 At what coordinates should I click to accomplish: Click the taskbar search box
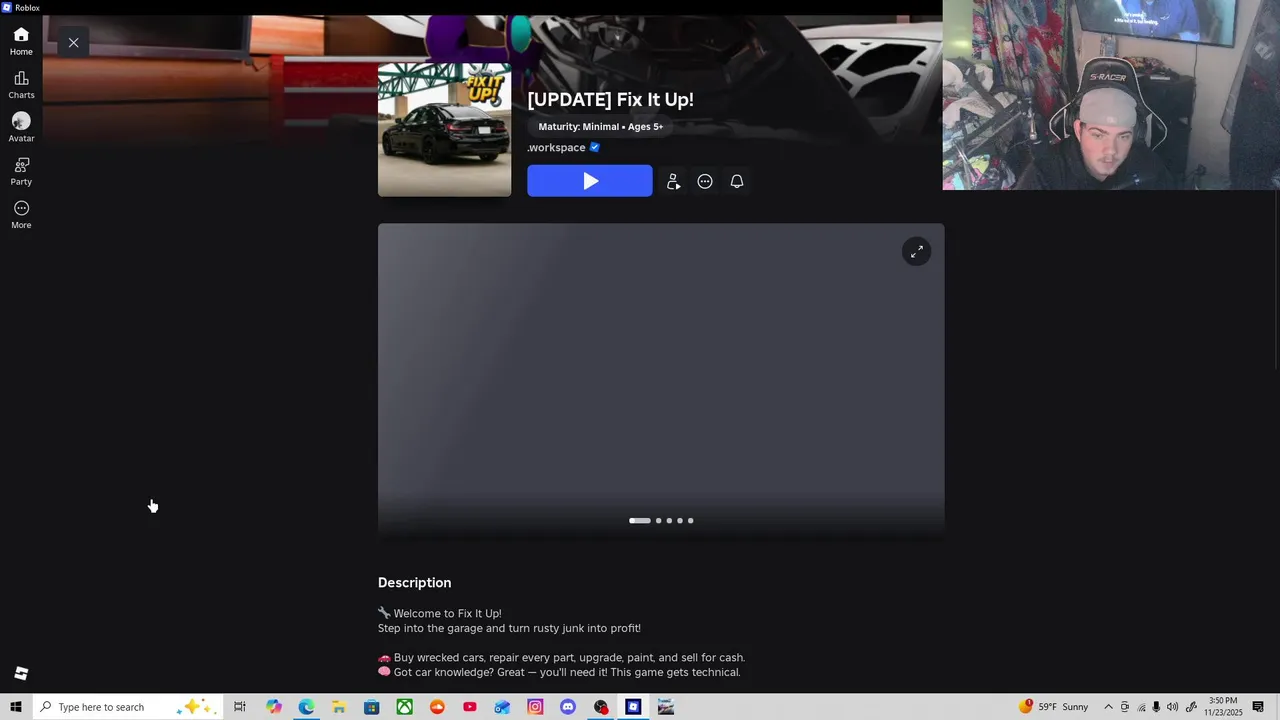pos(128,707)
